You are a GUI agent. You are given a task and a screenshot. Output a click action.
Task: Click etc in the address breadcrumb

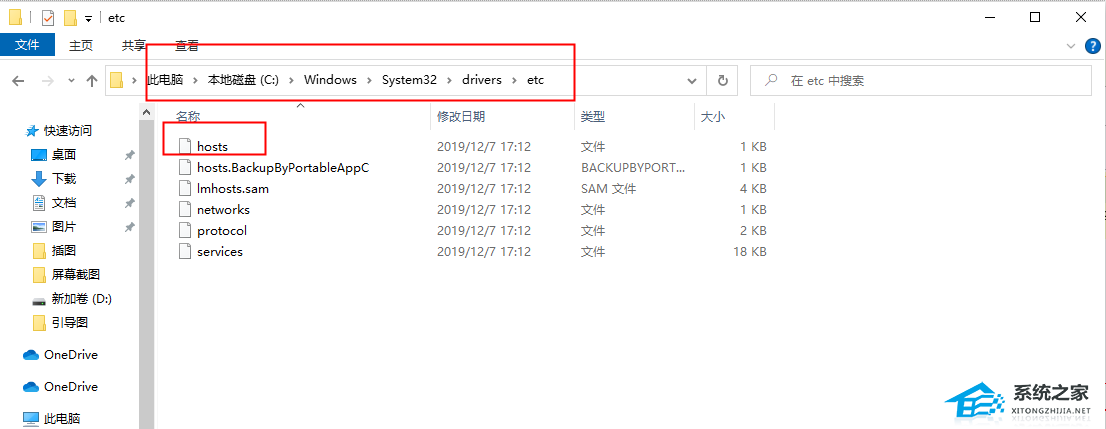535,80
